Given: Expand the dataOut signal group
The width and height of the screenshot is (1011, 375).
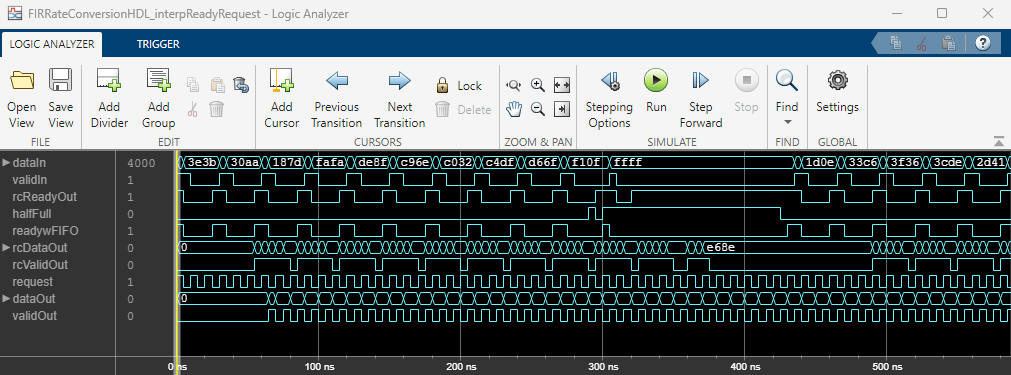Looking at the screenshot, I should click(x=6, y=298).
